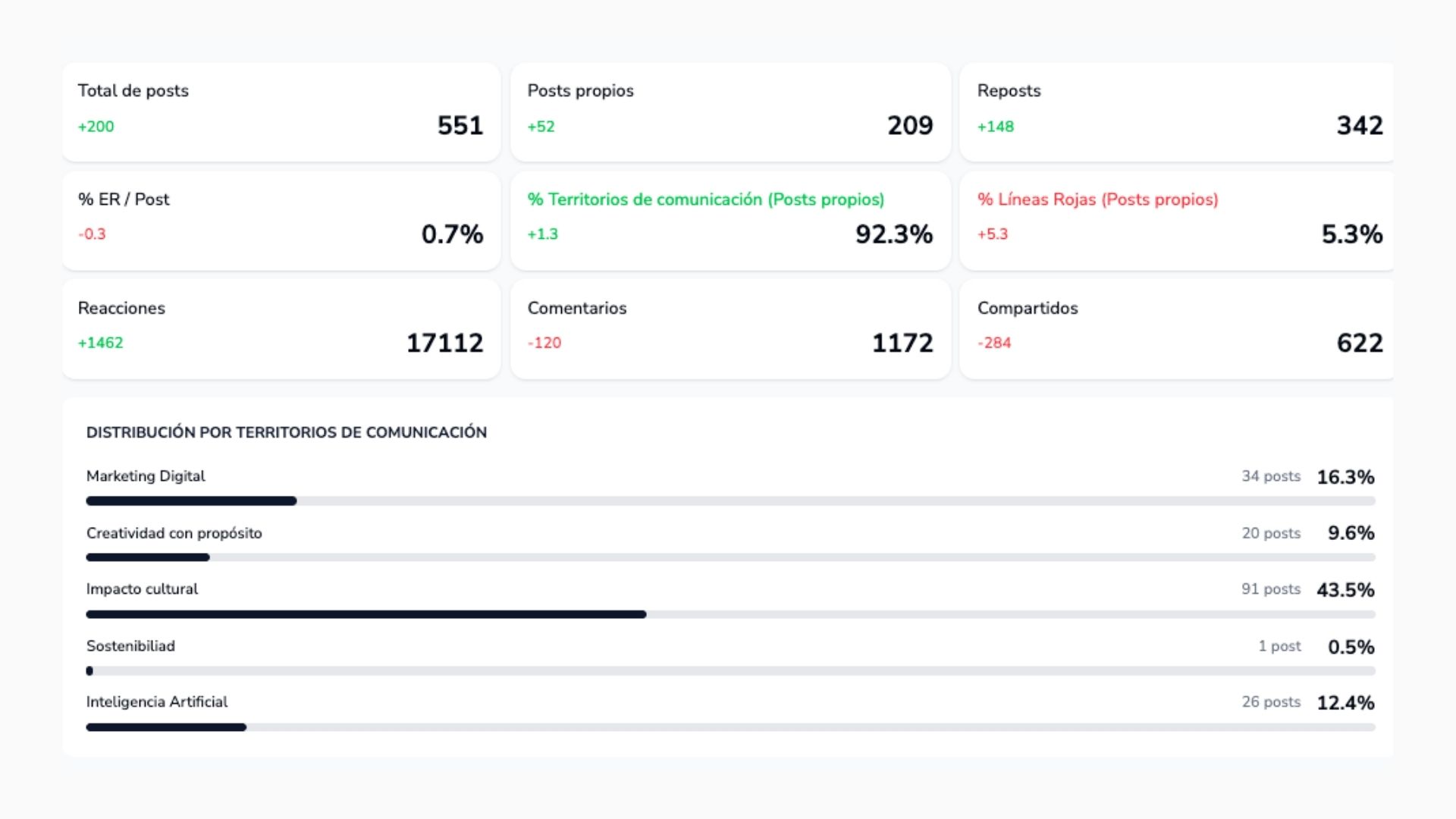Select the Reacciones card
The image size is (1456, 819).
pyautogui.click(x=281, y=328)
